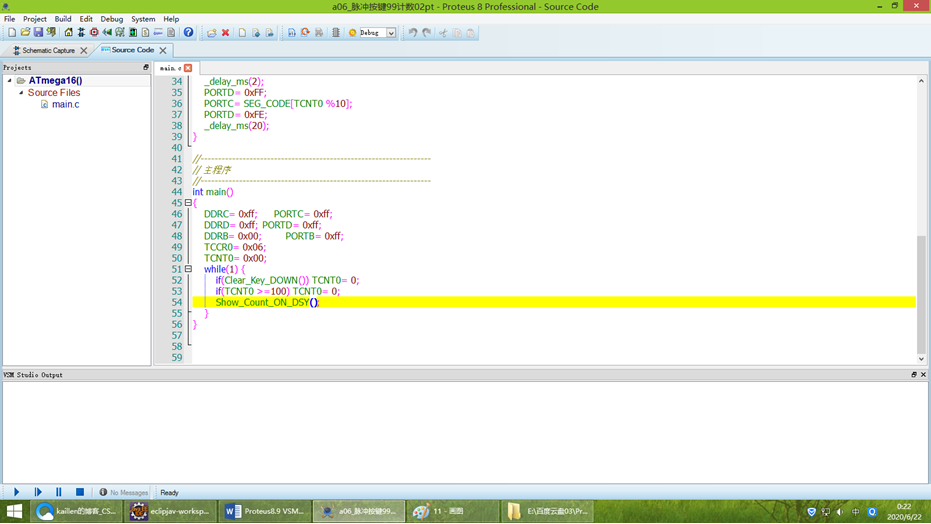Click the Add firmware project folder icon

pyautogui.click(x=212, y=33)
